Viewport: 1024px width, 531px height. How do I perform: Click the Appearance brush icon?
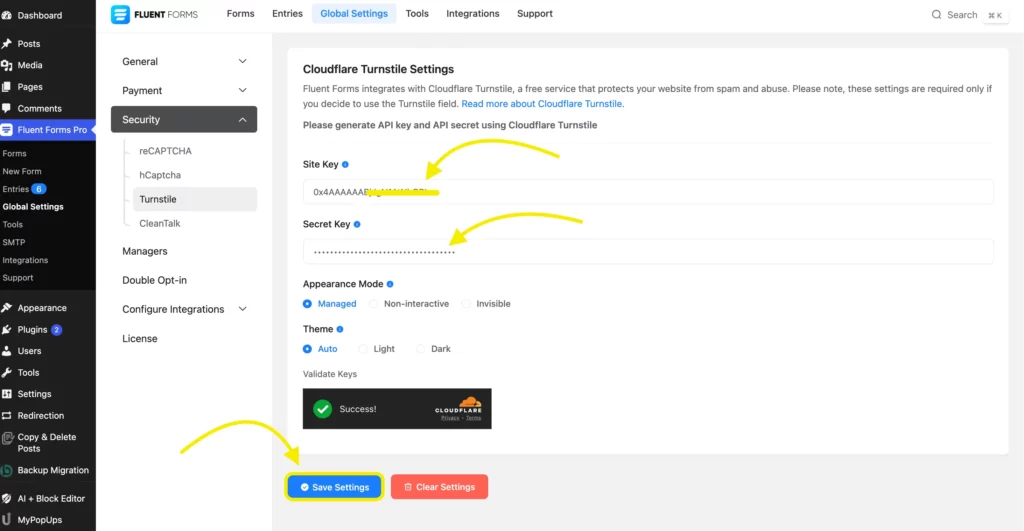pos(7,308)
